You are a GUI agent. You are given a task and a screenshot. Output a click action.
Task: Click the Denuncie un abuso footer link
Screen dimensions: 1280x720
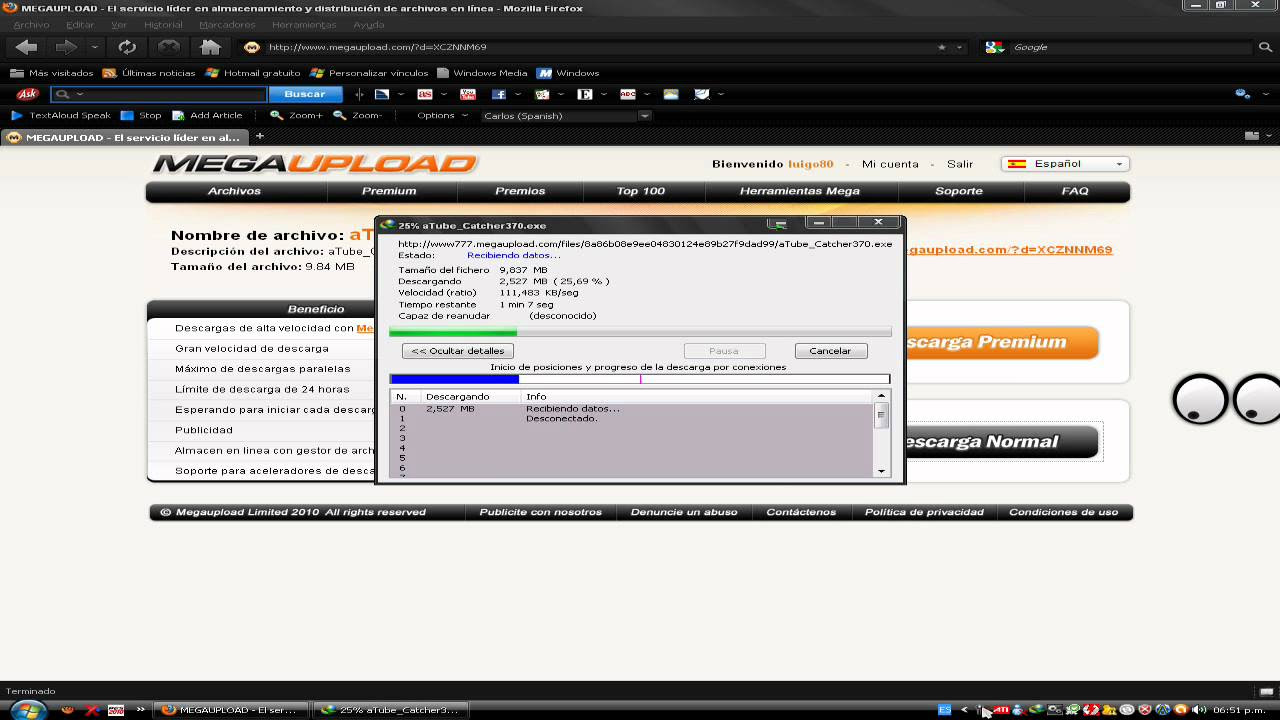click(x=684, y=512)
